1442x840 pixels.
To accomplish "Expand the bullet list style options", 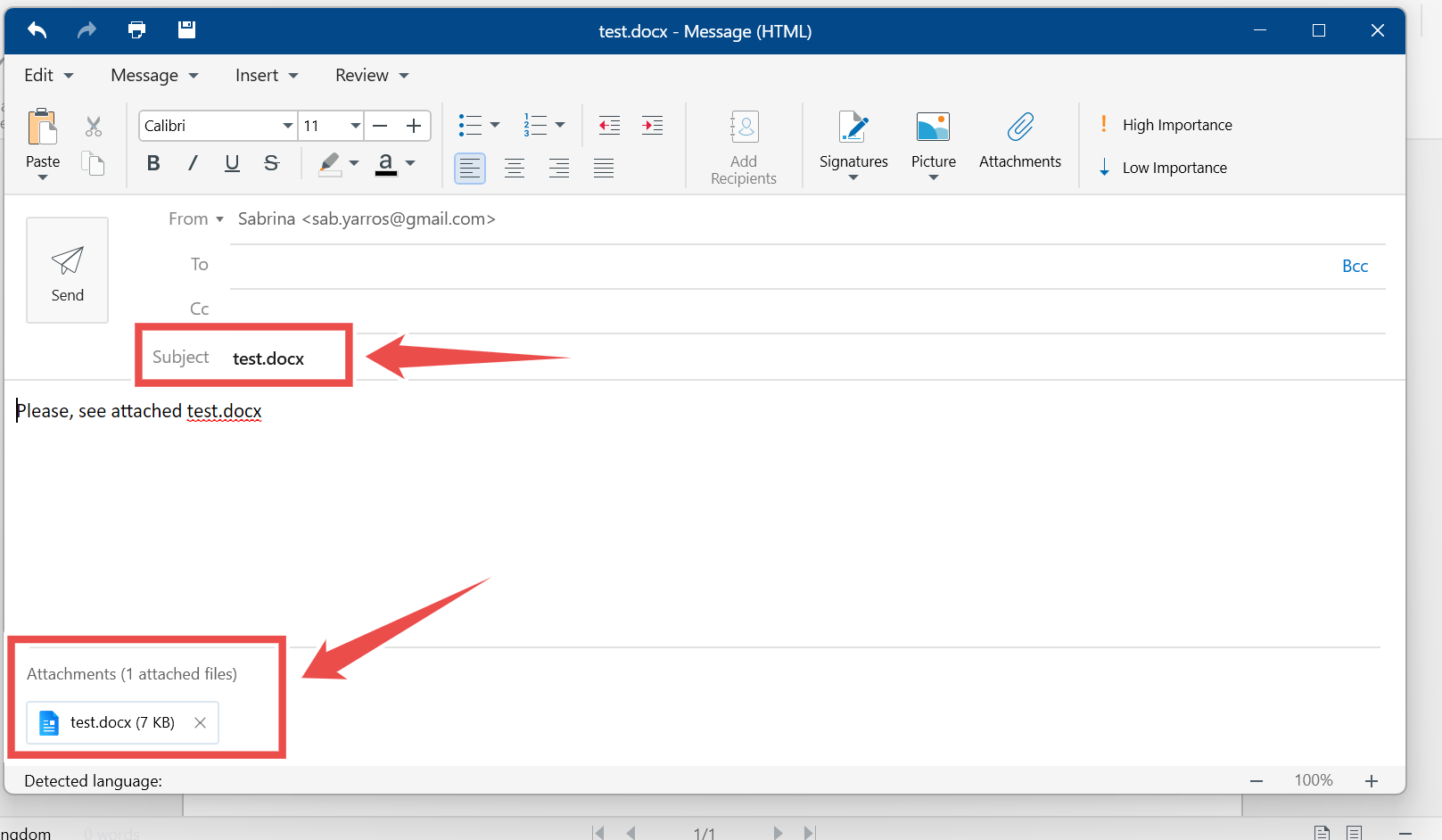I will (494, 125).
